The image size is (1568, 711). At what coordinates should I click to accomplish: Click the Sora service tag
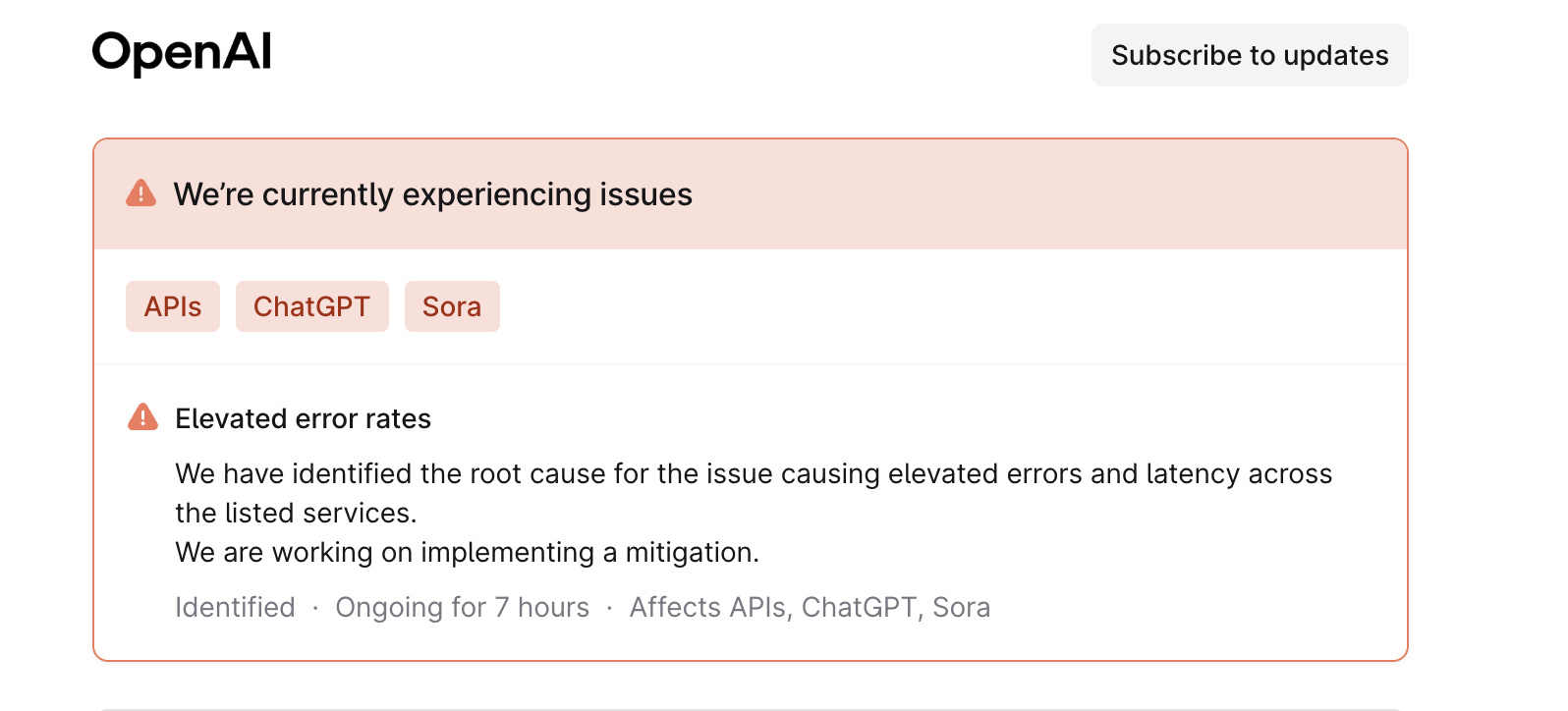pyautogui.click(x=451, y=305)
